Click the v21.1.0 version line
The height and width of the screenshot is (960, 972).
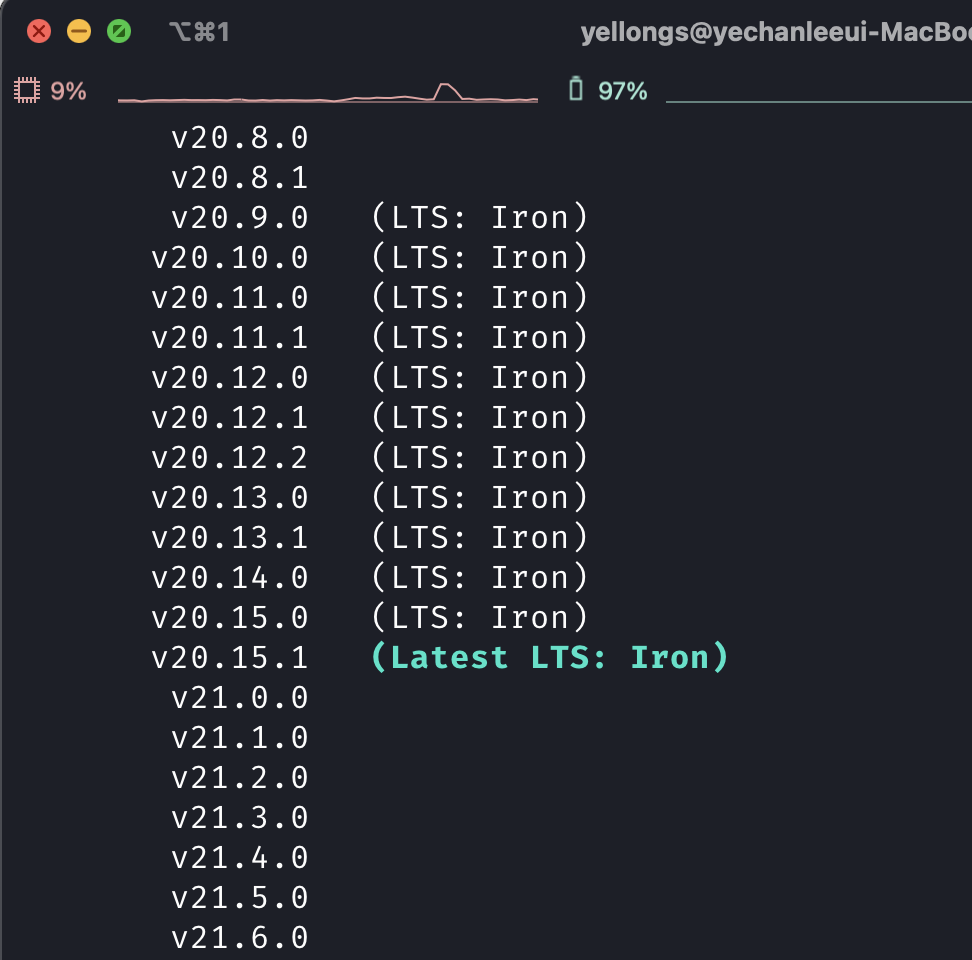pos(240,738)
